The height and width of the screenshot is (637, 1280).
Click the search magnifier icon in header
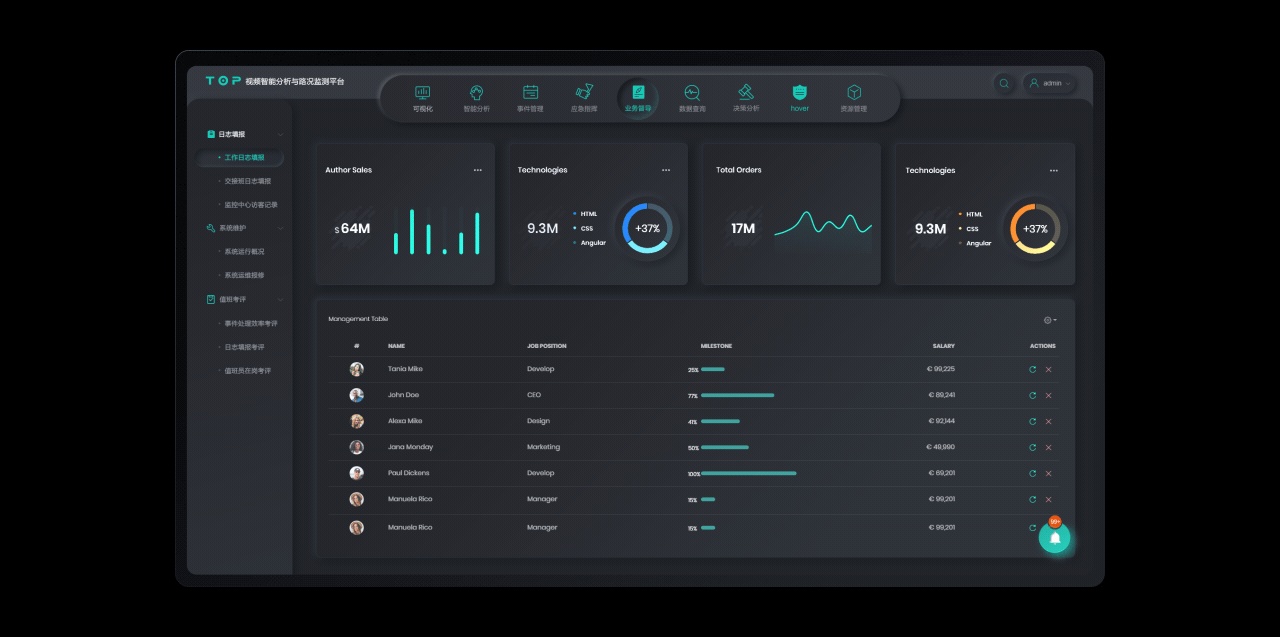pyautogui.click(x=1004, y=83)
